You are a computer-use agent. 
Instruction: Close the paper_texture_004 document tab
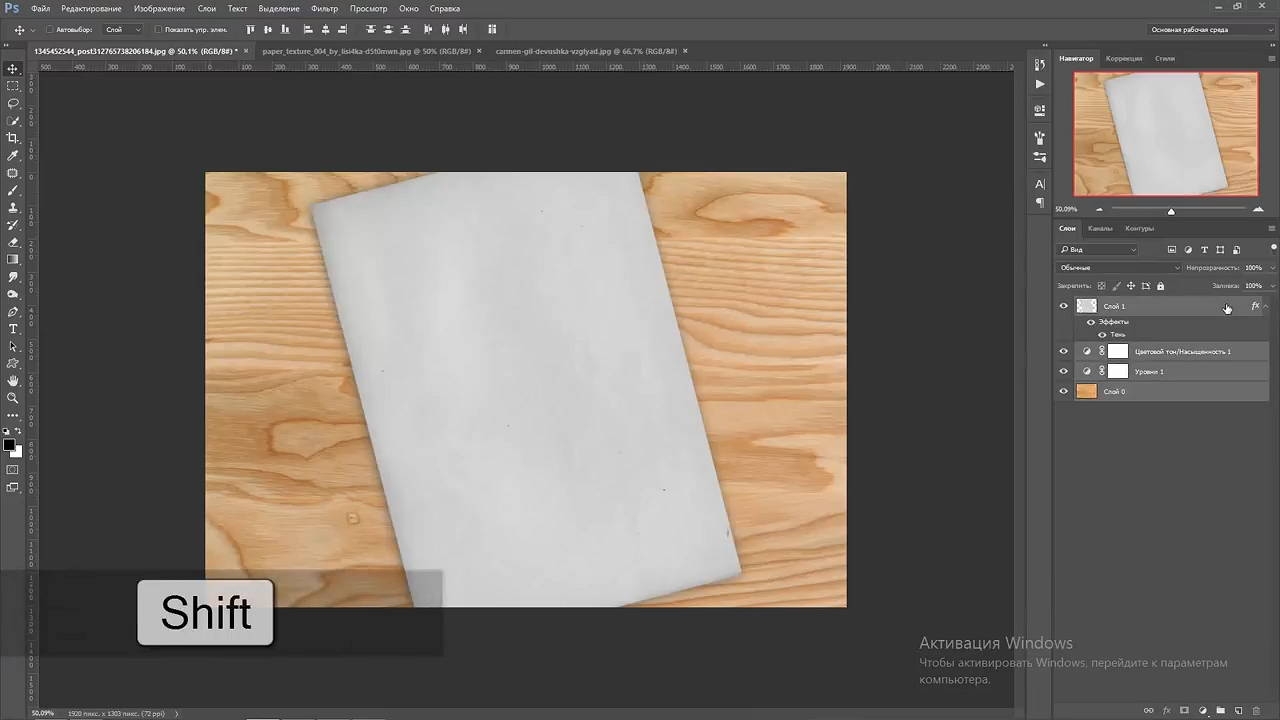479,50
